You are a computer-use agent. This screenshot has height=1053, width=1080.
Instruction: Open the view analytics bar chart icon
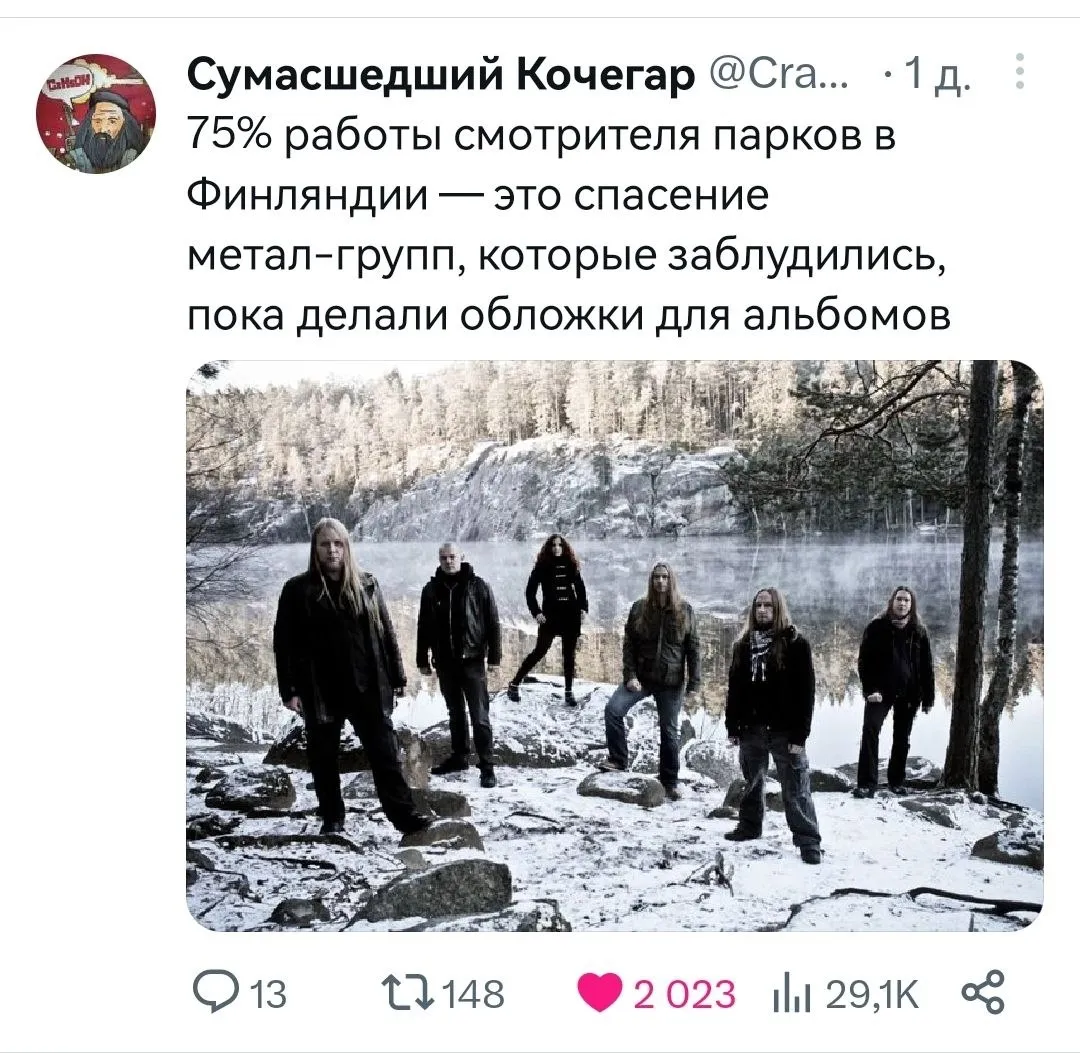point(793,994)
